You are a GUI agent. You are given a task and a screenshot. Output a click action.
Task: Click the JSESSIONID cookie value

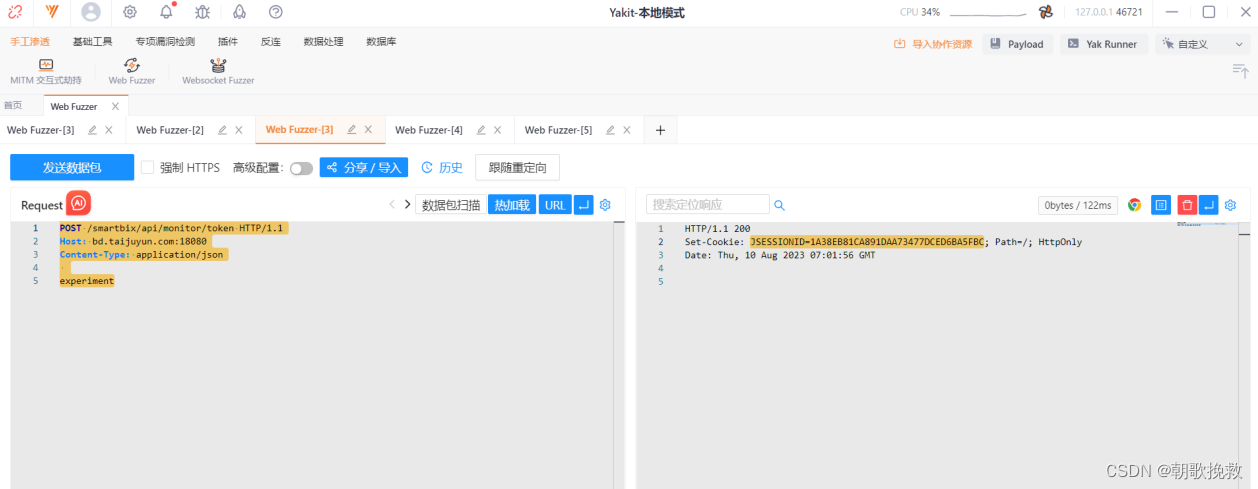pyautogui.click(x=867, y=242)
